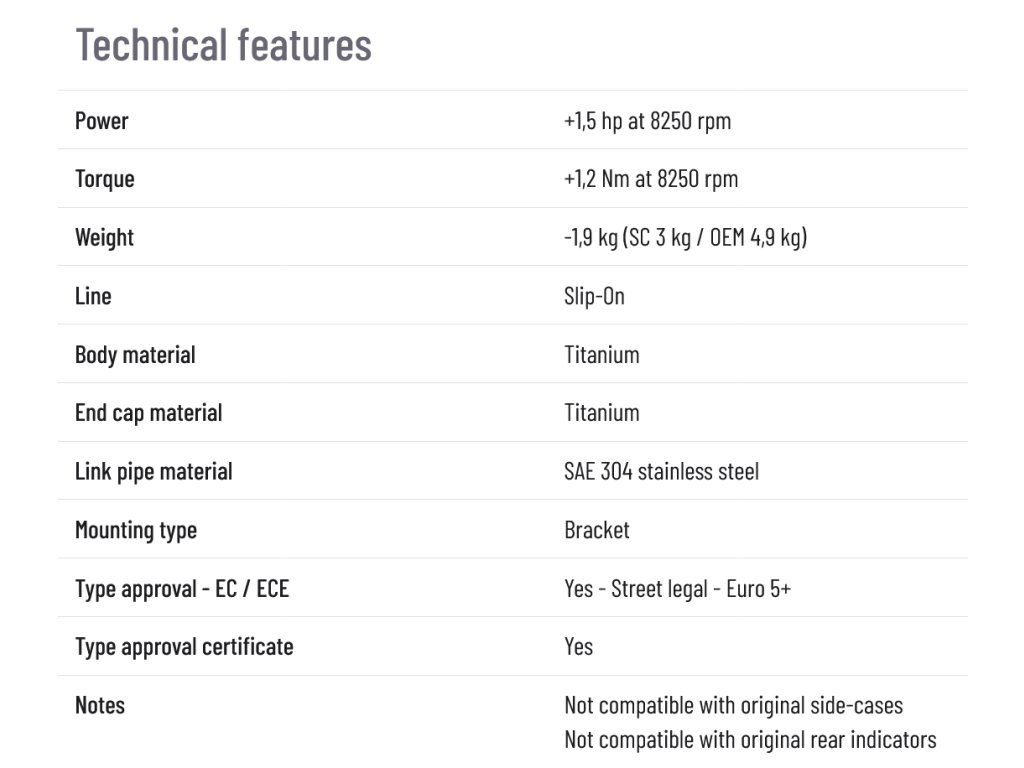The image size is (1024, 768).
Task: Click the Bracket value
Action: (597, 530)
